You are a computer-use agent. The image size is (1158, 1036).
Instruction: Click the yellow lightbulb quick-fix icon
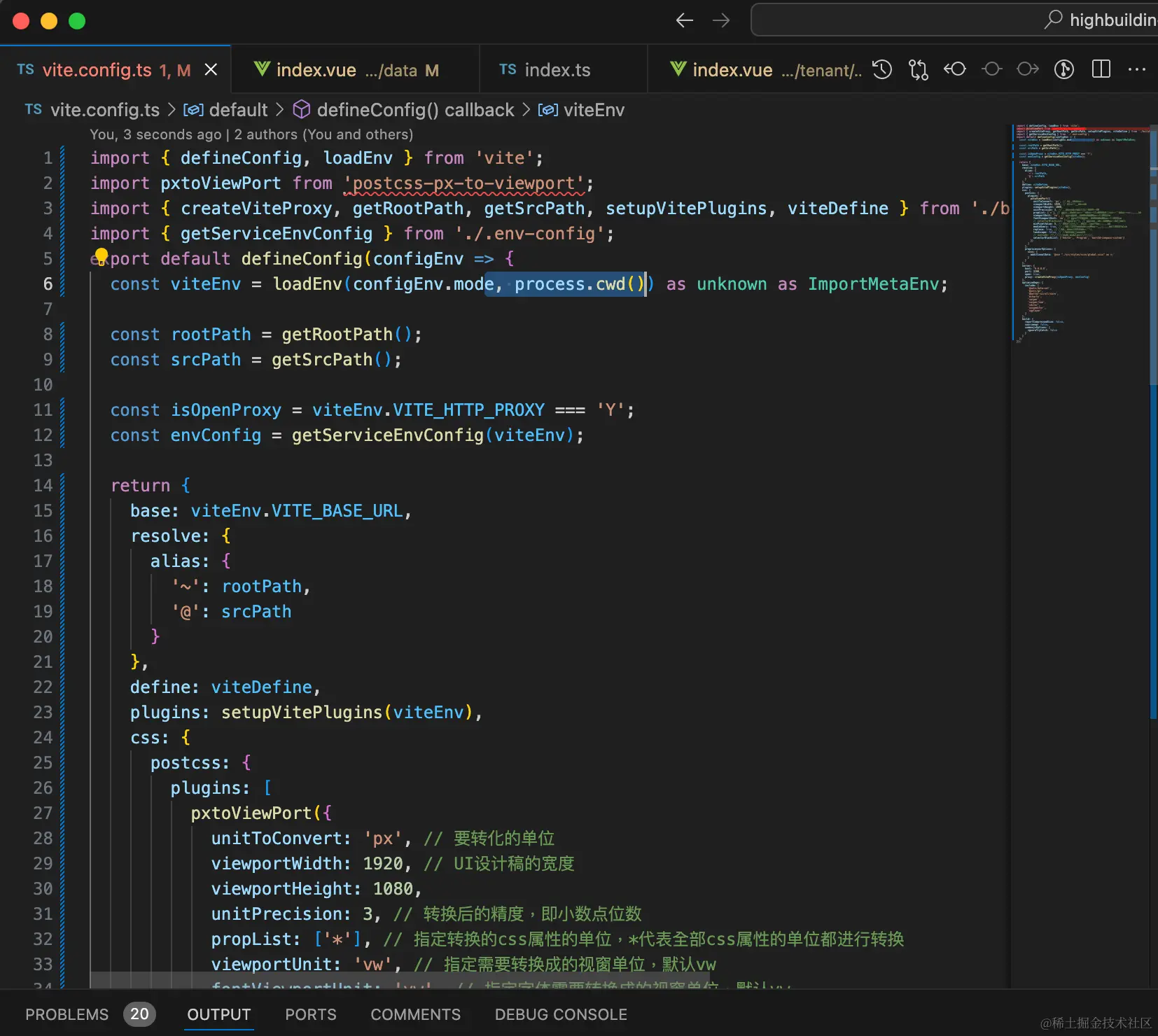pyautogui.click(x=101, y=255)
